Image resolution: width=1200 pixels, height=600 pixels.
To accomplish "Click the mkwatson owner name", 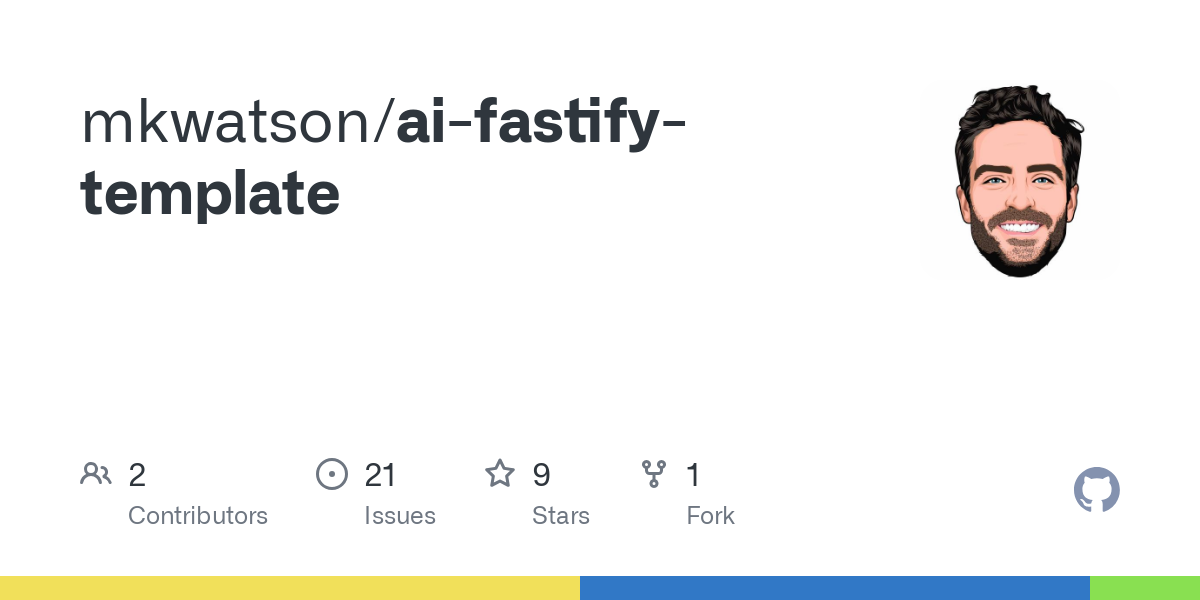I will (230, 121).
